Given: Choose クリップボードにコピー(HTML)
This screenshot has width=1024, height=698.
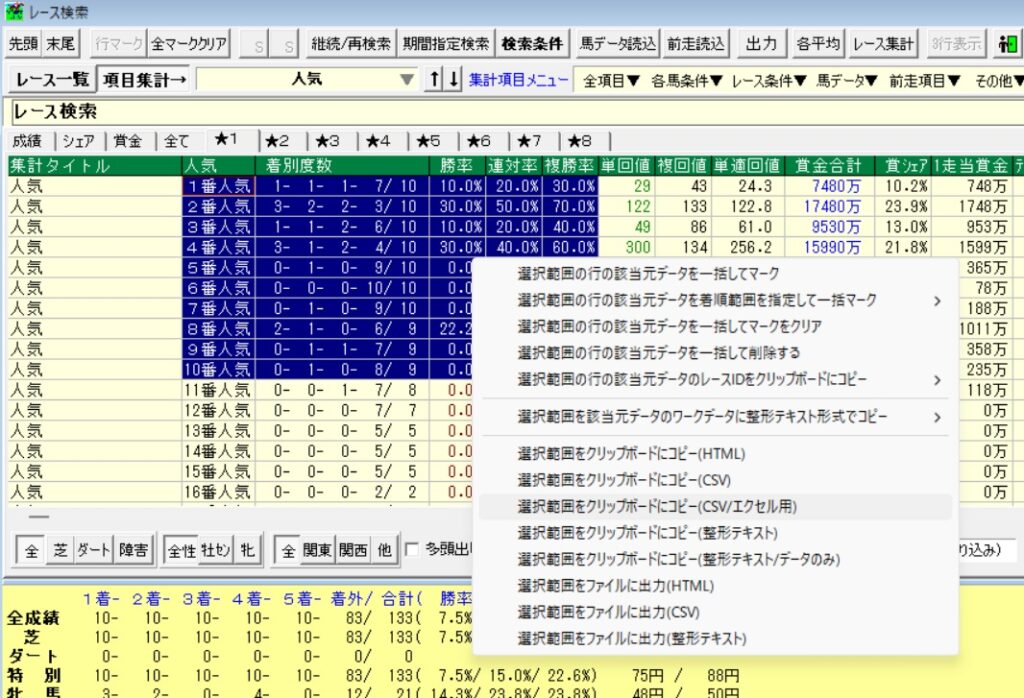Looking at the screenshot, I should click(x=715, y=454).
